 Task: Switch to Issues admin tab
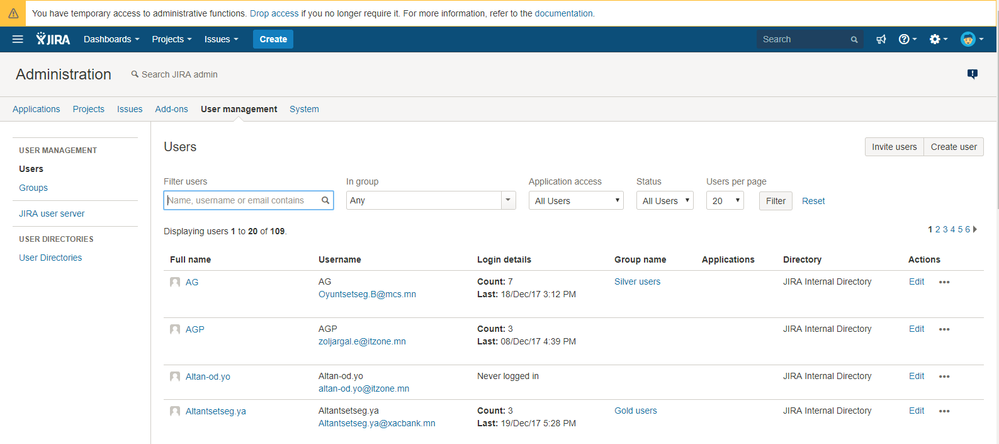(x=130, y=109)
